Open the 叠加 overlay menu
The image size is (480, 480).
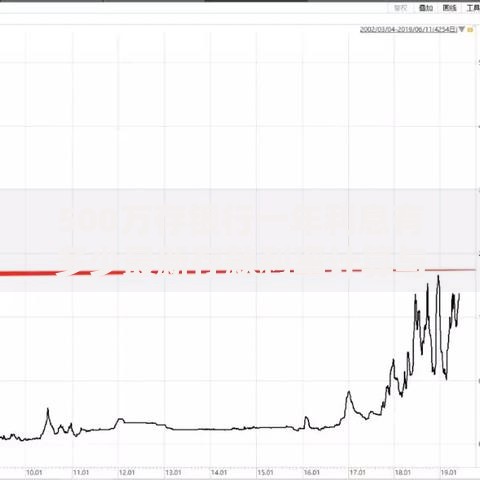coord(426,8)
